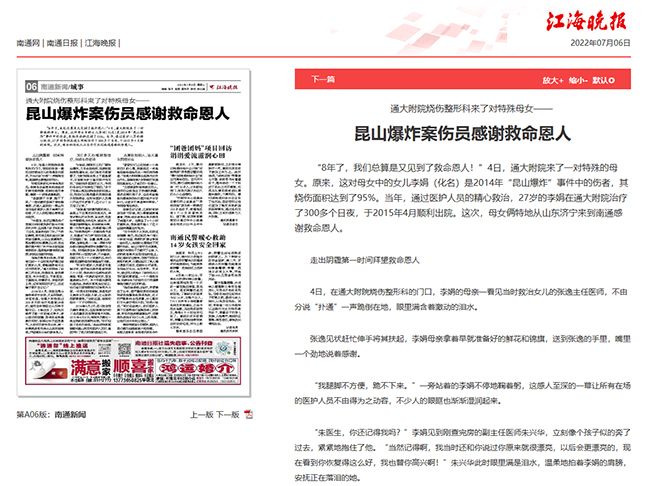Image resolution: width=650 pixels, height=486 pixels.
Task: Click the 2022年07月06日 date text
Action: click(600, 44)
